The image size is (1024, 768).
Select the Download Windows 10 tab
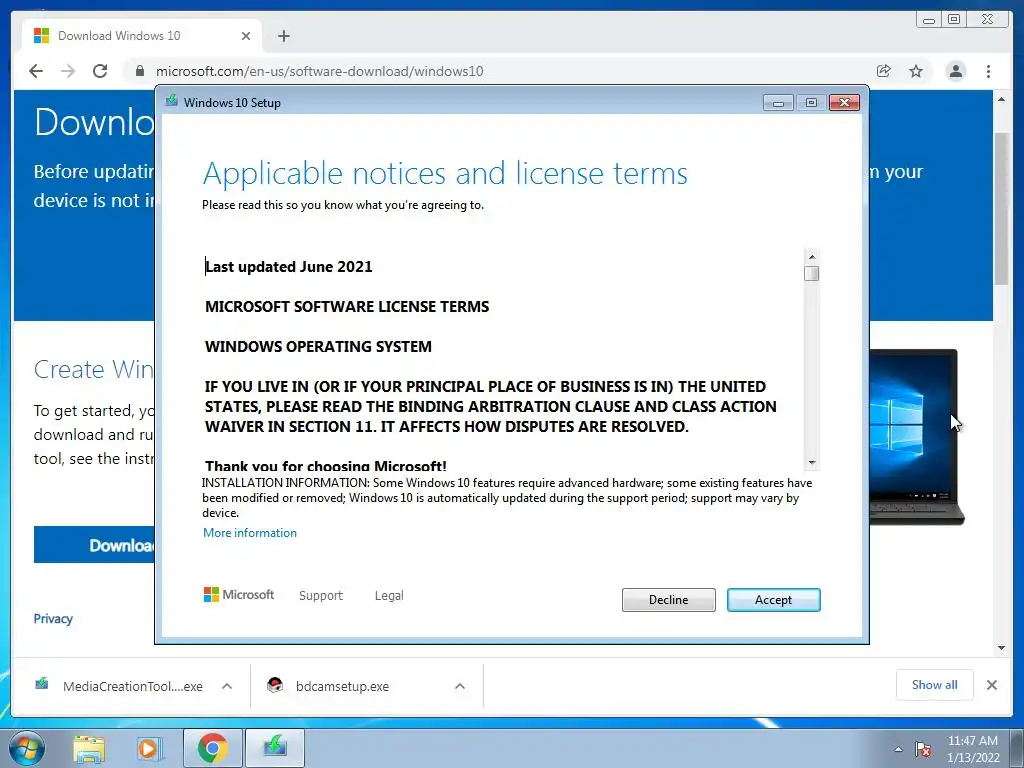pos(140,36)
